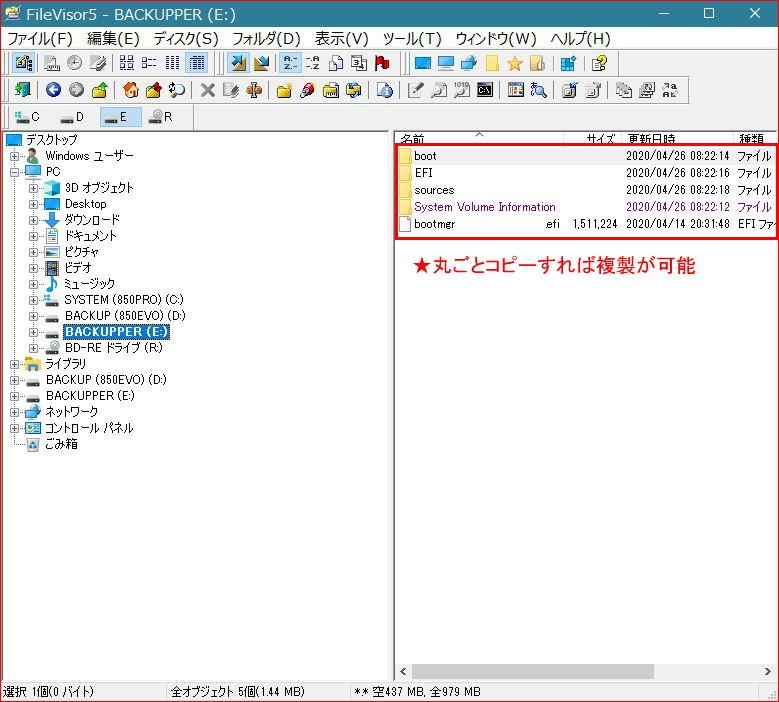Open ツール(T) menu

click(412, 38)
